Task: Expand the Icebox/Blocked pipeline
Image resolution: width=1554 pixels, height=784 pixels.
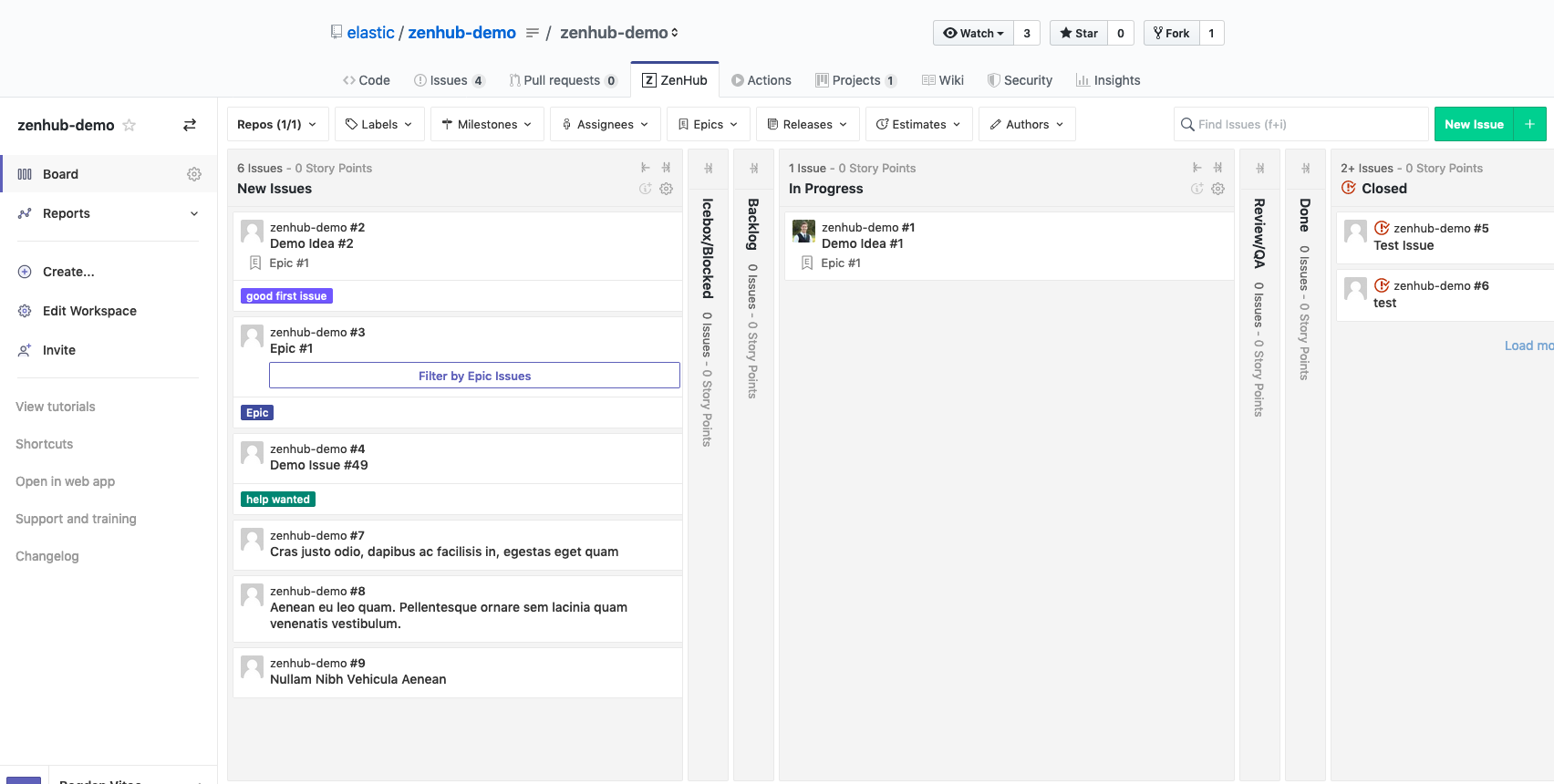Action: [709, 169]
